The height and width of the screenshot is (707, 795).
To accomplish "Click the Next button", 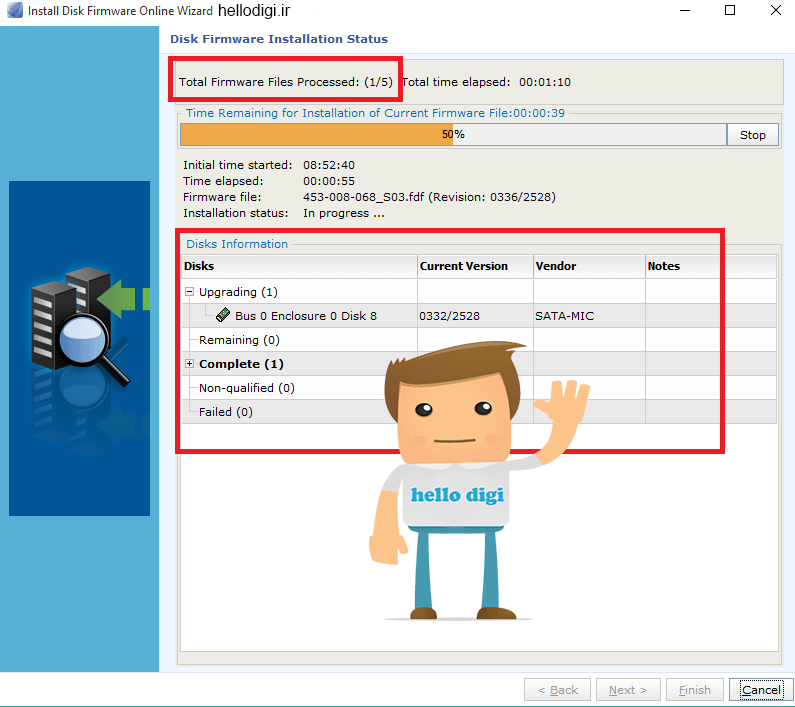I will [628, 690].
